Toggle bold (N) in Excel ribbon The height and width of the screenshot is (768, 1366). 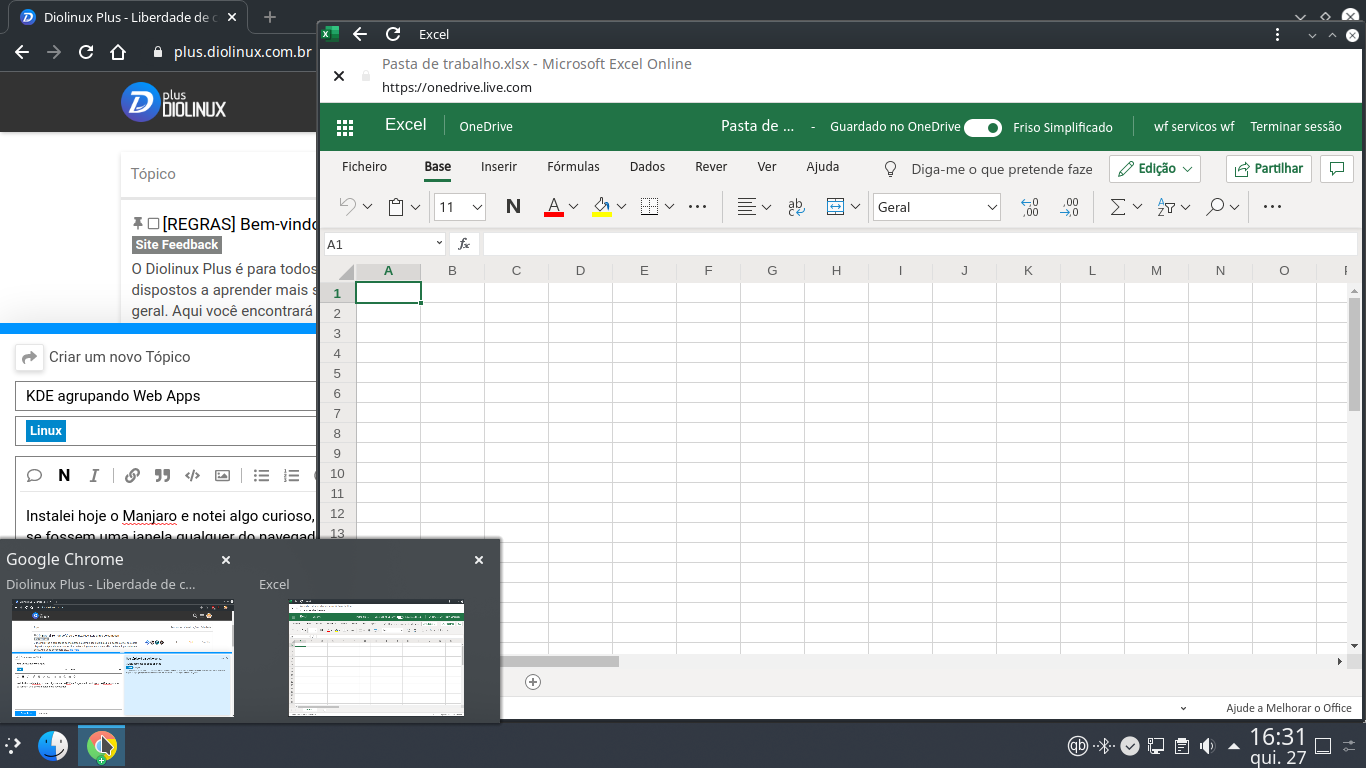tap(513, 207)
